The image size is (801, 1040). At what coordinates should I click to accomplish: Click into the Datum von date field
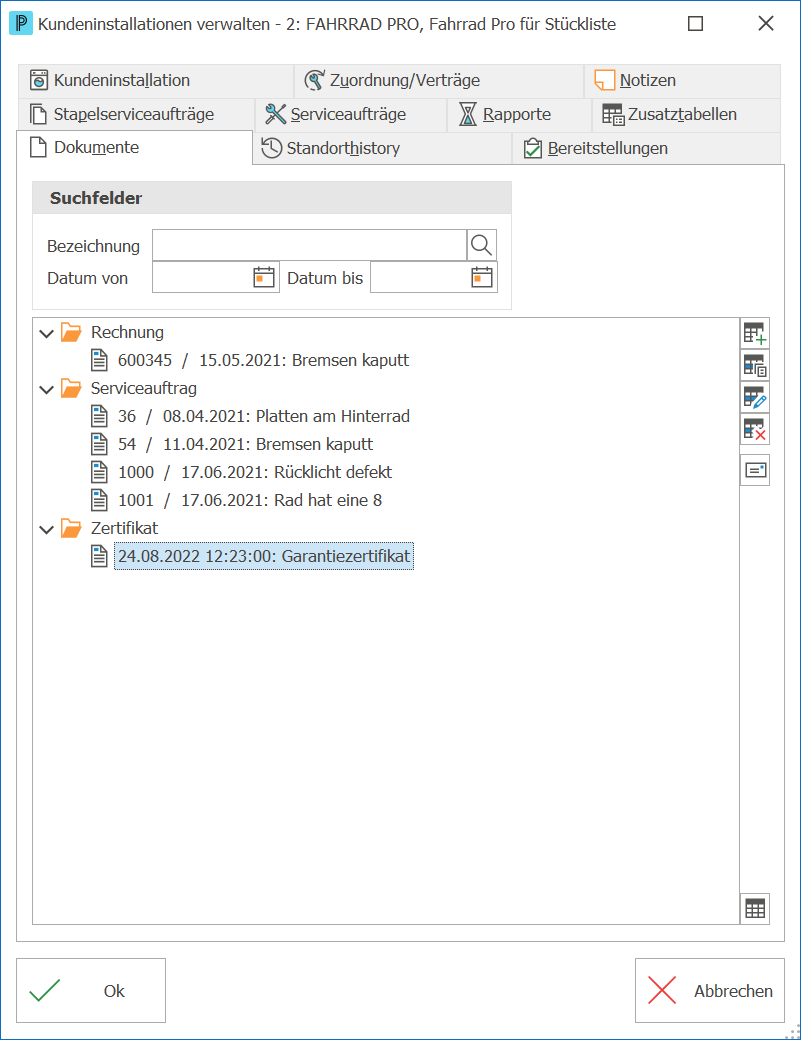[202, 277]
